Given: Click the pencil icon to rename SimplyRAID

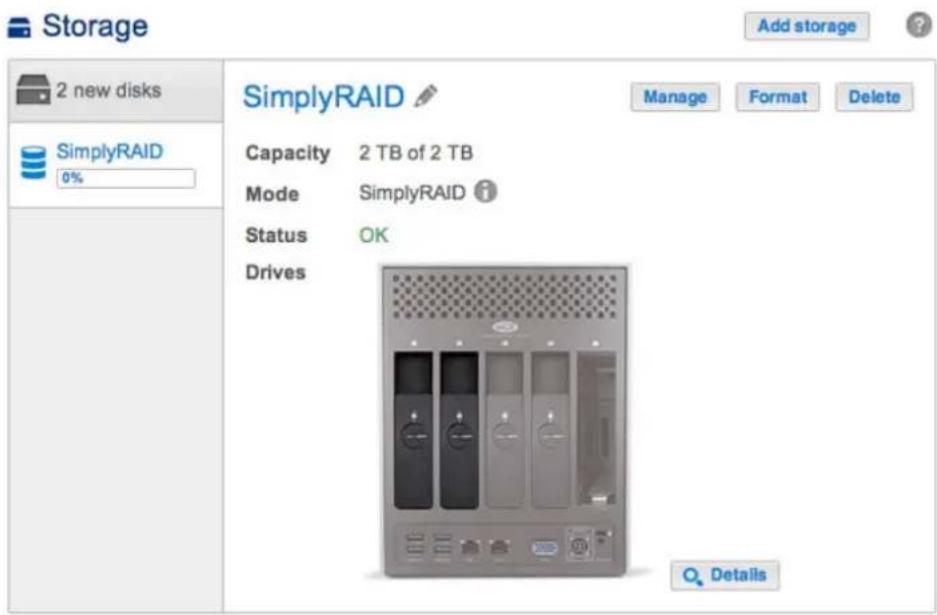Looking at the screenshot, I should pos(425,96).
